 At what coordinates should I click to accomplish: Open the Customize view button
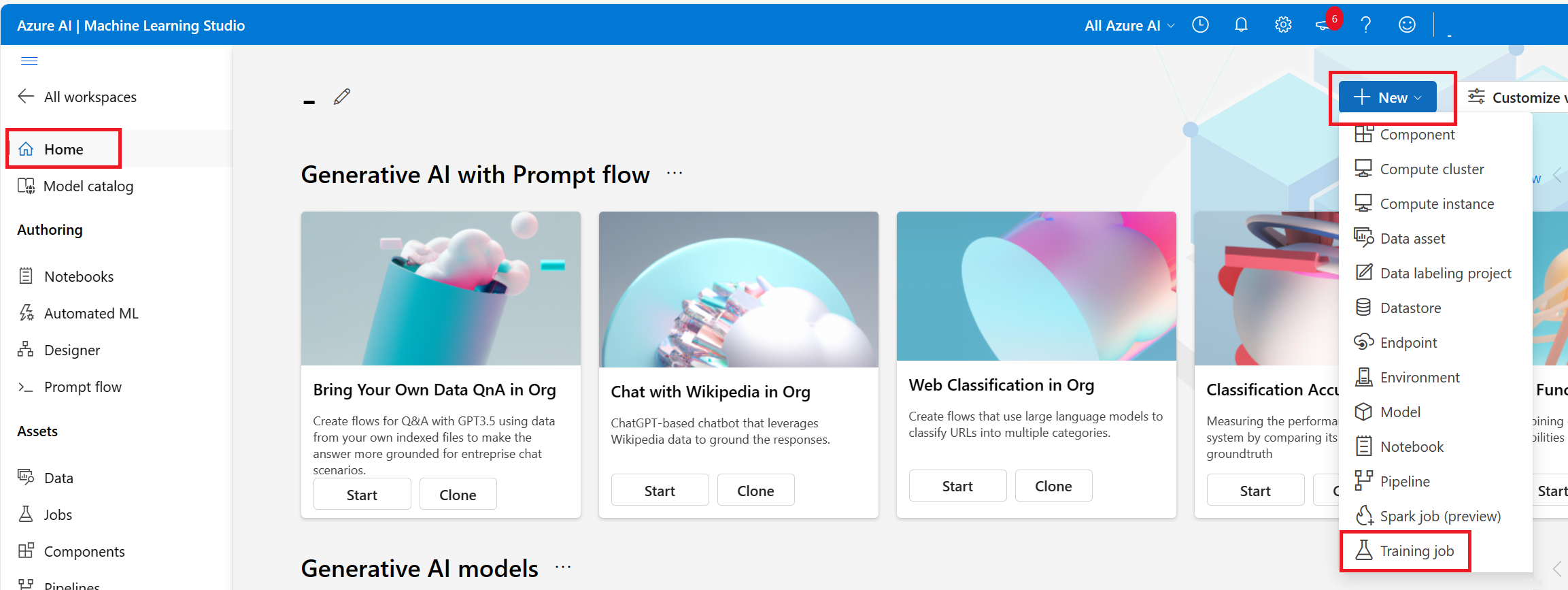(x=1516, y=97)
